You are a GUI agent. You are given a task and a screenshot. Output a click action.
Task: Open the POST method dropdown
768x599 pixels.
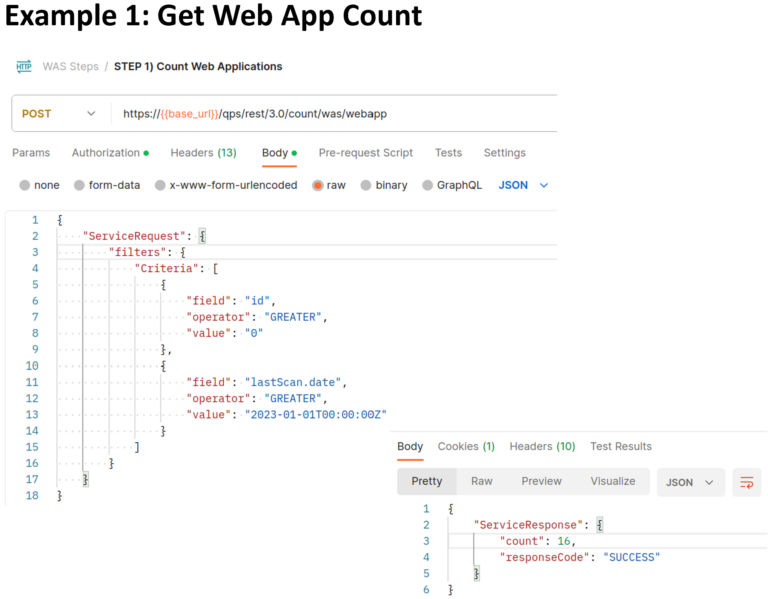[x=58, y=114]
